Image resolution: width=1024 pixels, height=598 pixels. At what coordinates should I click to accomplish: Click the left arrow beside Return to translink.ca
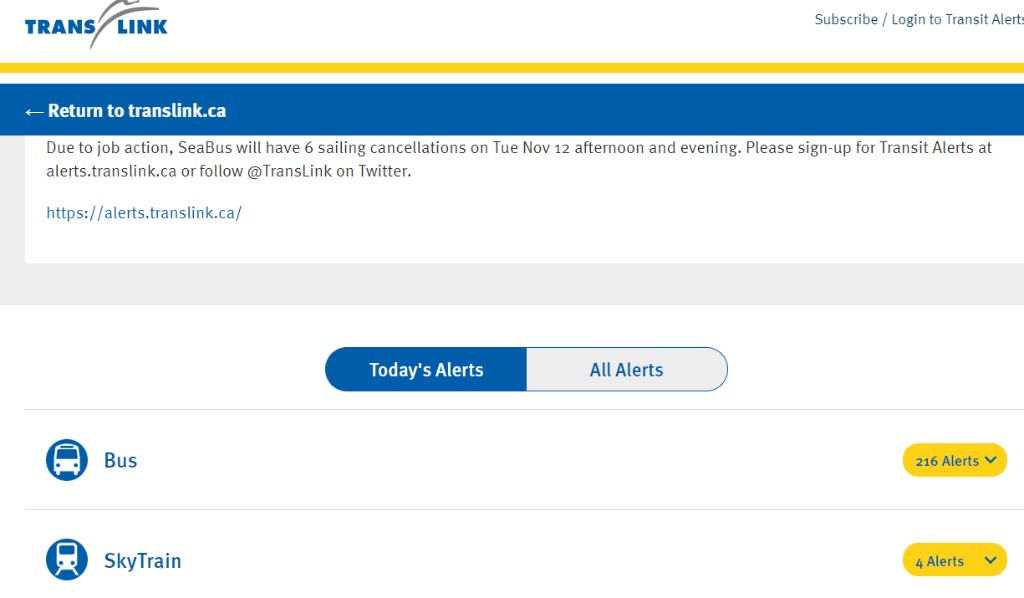[35, 112]
